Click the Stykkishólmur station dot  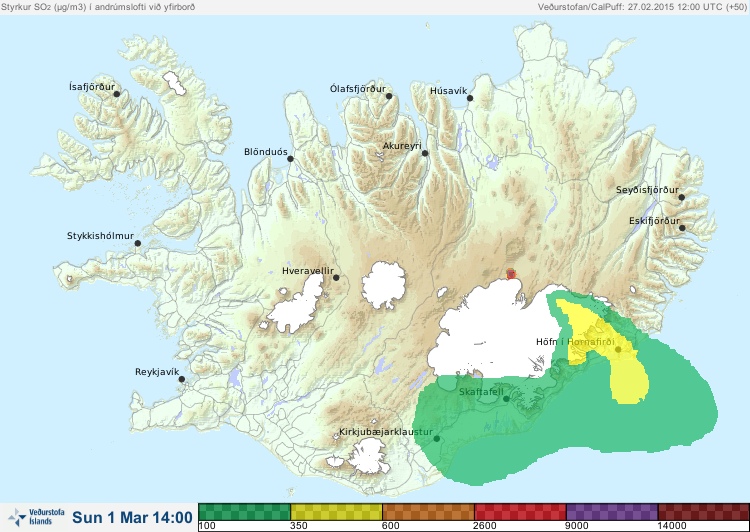(138, 244)
